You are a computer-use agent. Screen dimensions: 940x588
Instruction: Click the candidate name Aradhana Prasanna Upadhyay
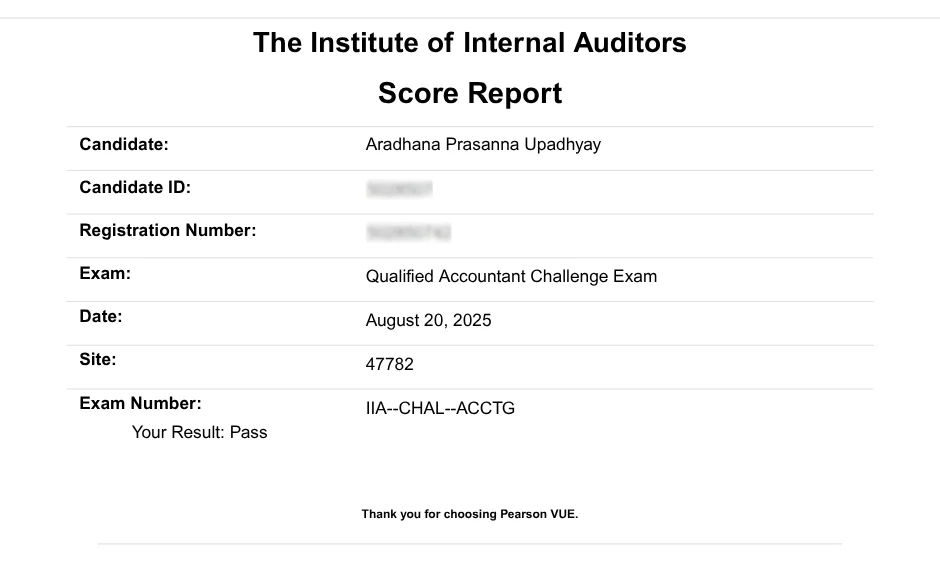tap(483, 145)
